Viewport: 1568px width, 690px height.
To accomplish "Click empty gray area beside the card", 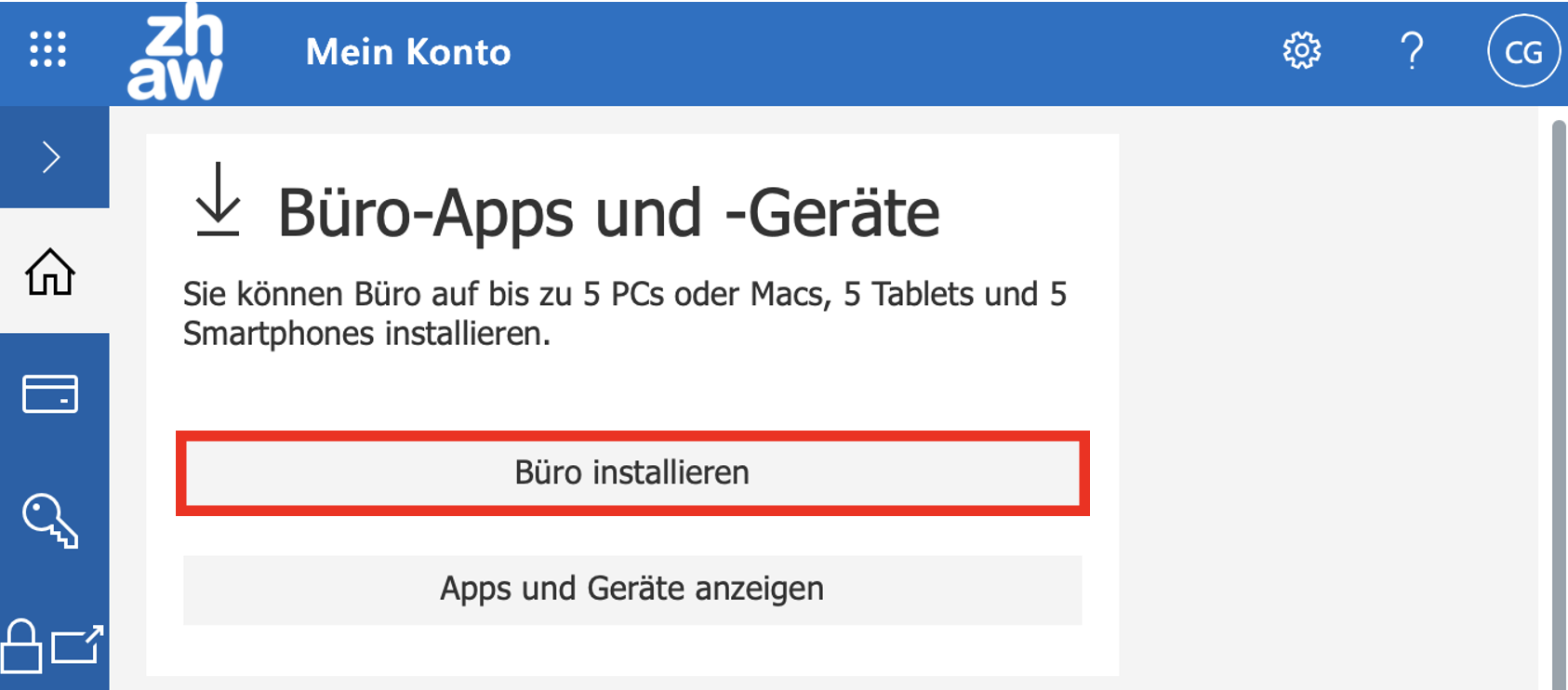I will click(x=1330, y=400).
